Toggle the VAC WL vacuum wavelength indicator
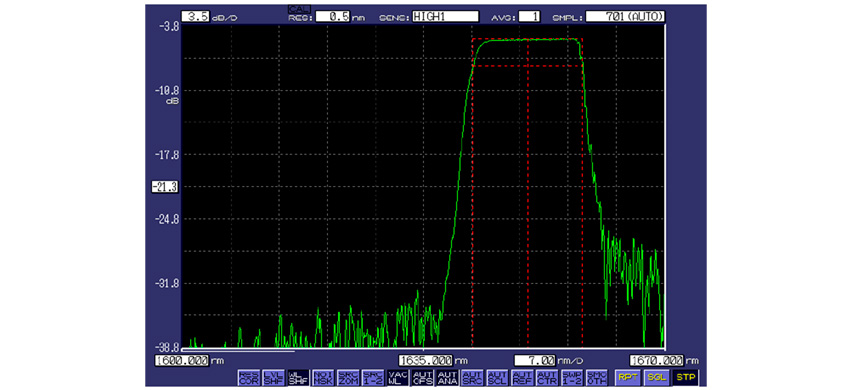The image size is (850, 390). pos(397,377)
